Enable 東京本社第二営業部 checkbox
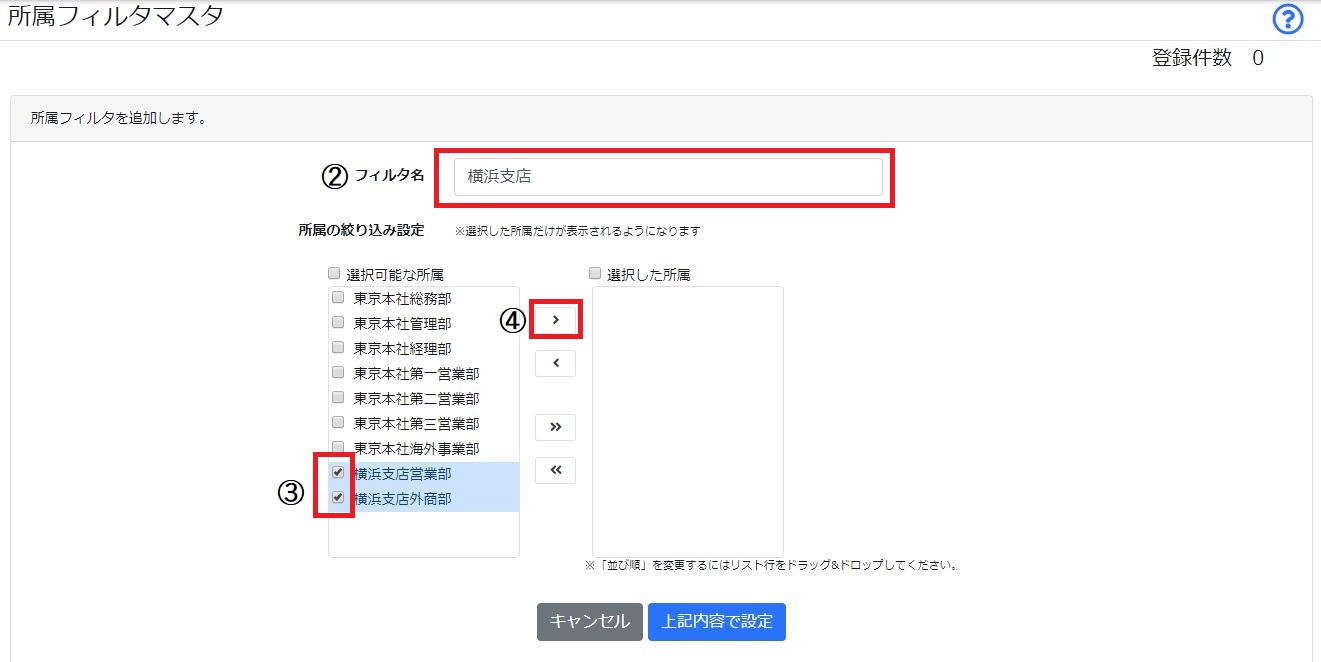 (338, 397)
